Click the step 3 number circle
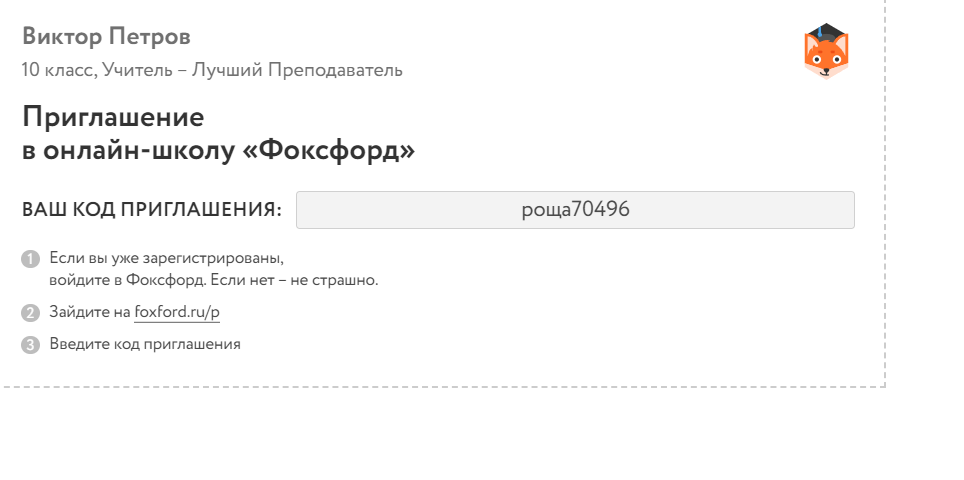Screen dimensions: 964x480 pyautogui.click(x=30, y=345)
